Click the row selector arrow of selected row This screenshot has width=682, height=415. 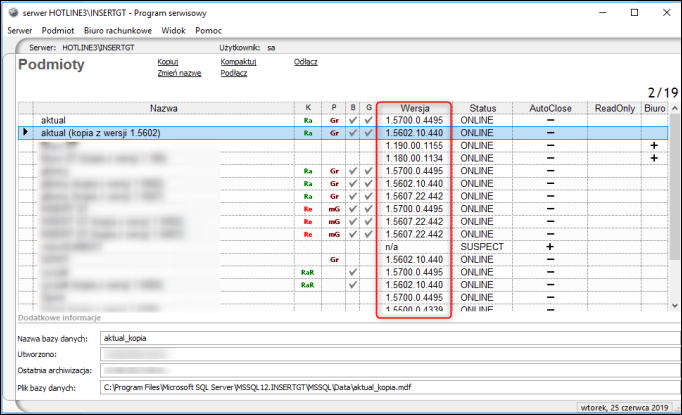click(x=25, y=132)
